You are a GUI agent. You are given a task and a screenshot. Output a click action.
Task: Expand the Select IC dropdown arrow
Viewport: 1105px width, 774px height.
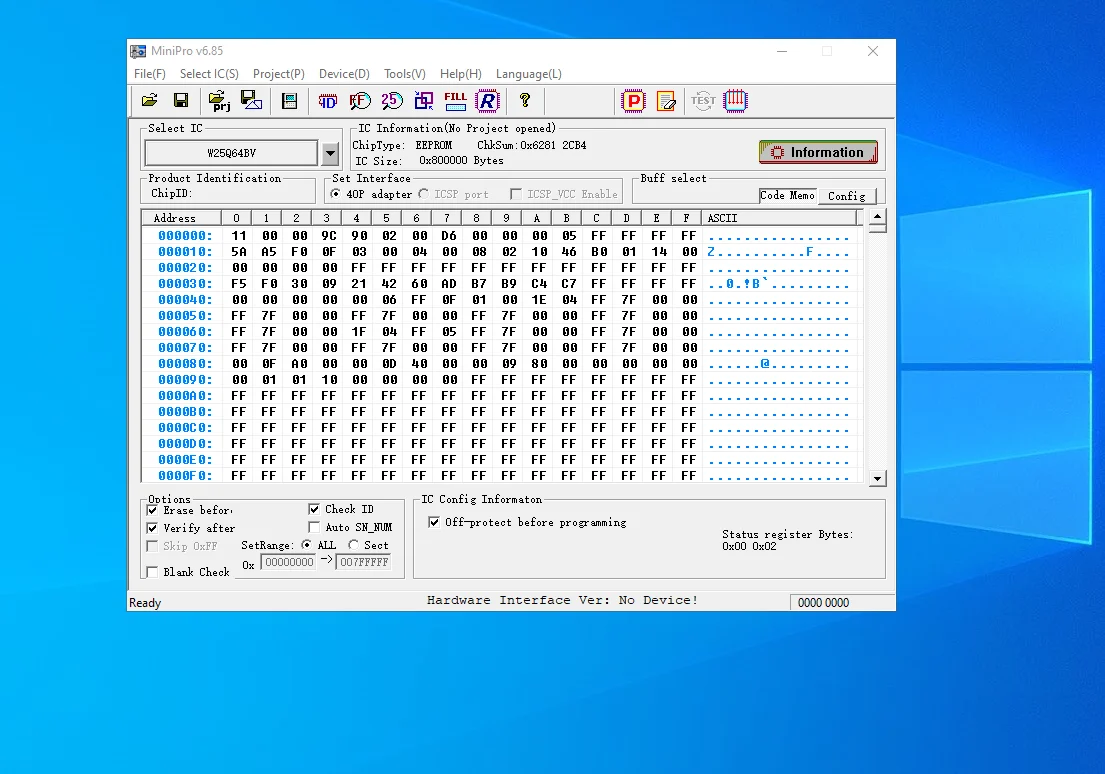tap(330, 153)
